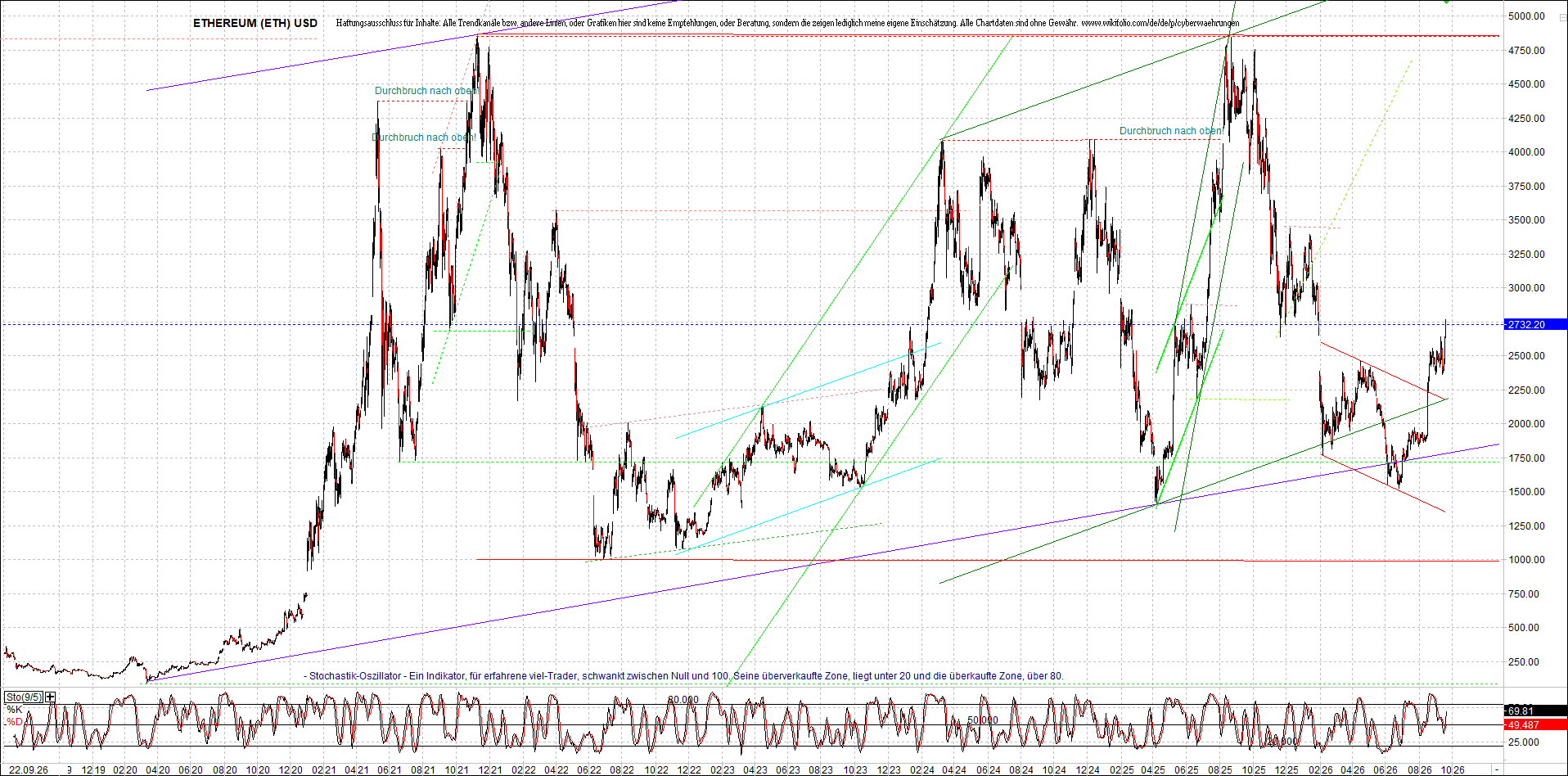Screen dimensions: 1568x776
Task: Click the 22.09.26 date label on time axis
Action: (28, 770)
